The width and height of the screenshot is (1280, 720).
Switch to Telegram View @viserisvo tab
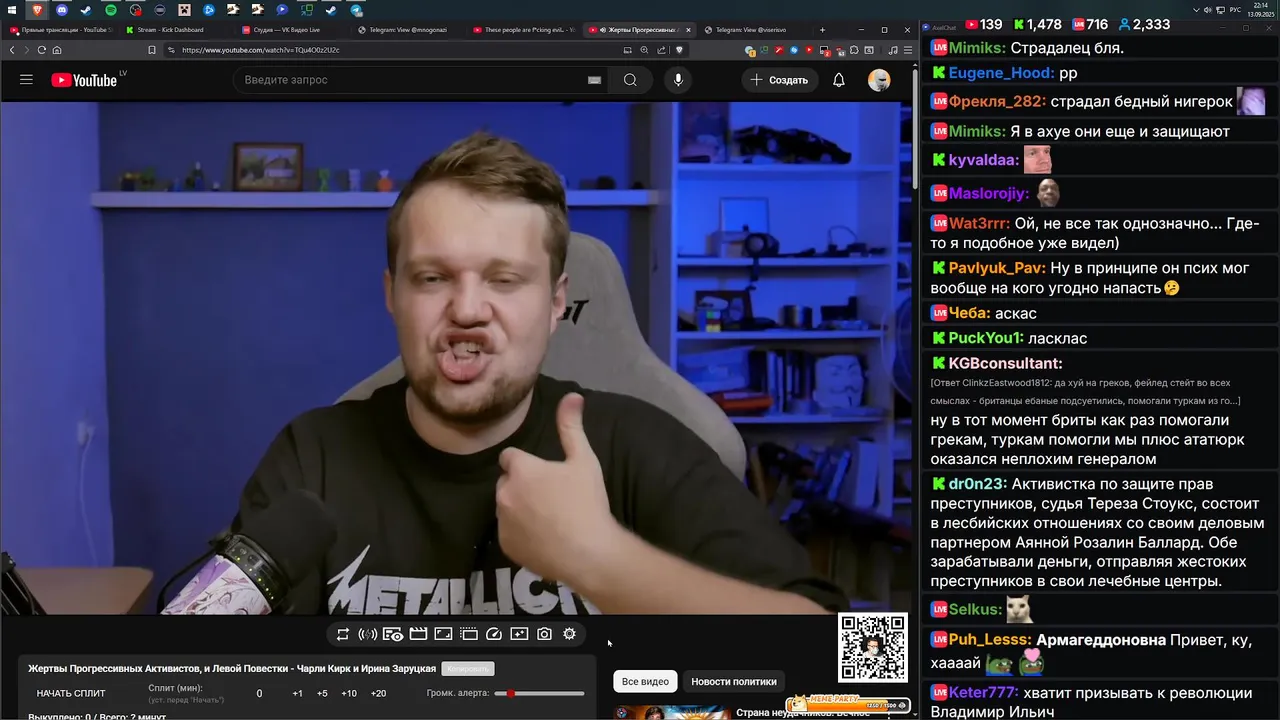[756, 30]
